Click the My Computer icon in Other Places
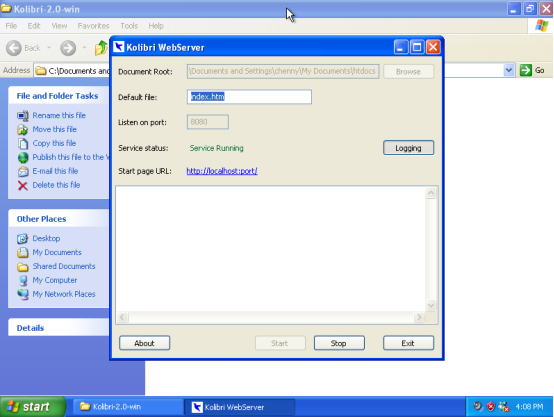The height and width of the screenshot is (417, 554). point(23,280)
